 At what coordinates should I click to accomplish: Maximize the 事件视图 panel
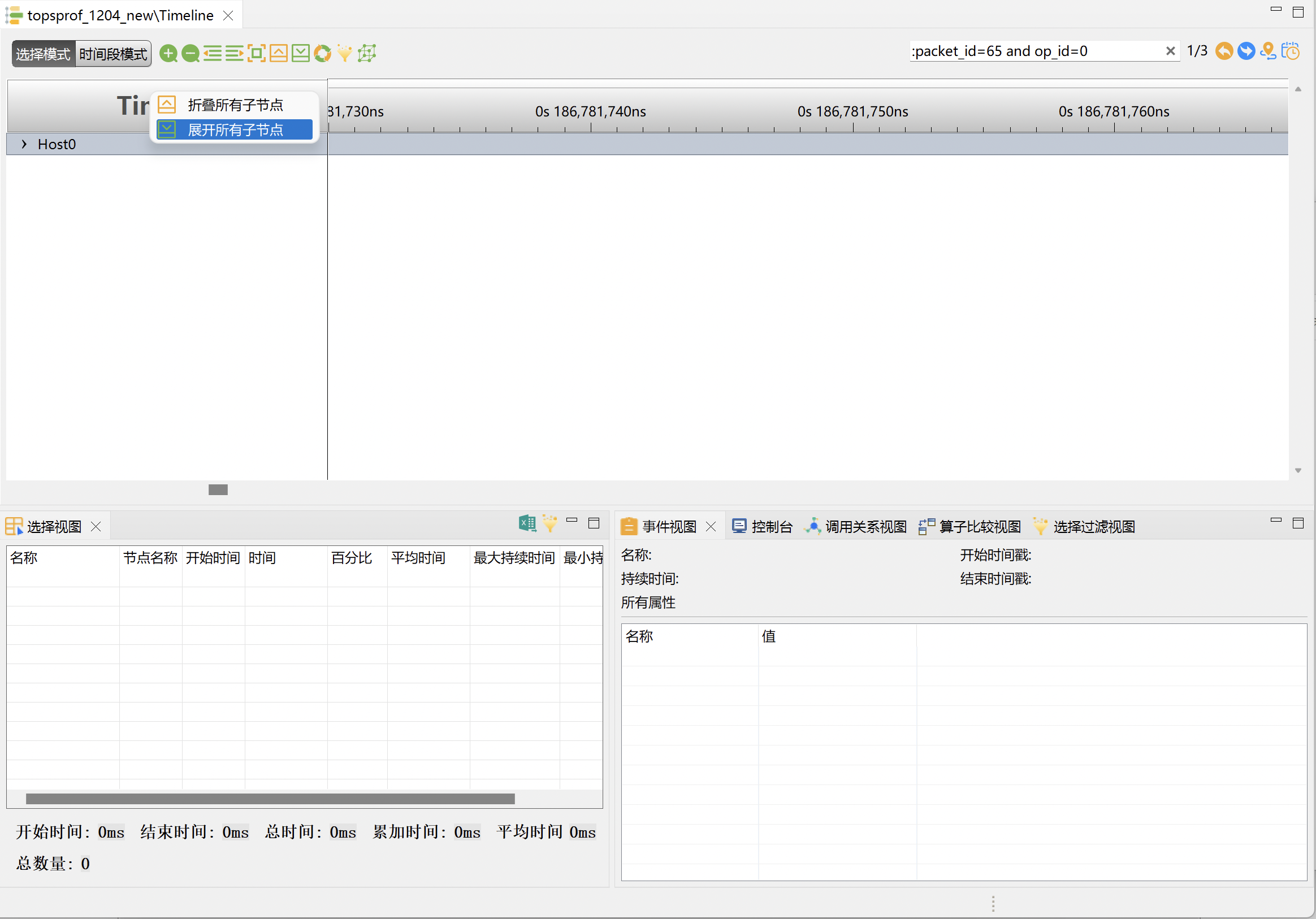1298,523
